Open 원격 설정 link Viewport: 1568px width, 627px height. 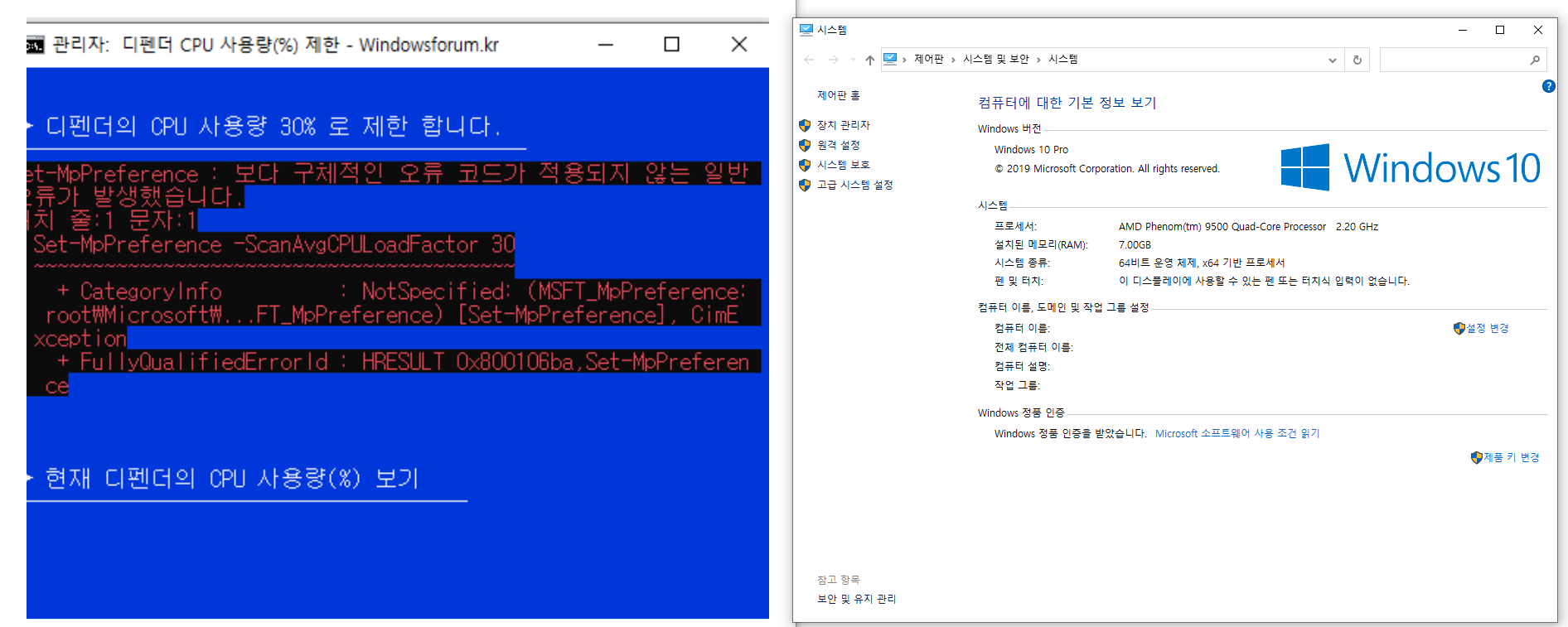click(839, 145)
